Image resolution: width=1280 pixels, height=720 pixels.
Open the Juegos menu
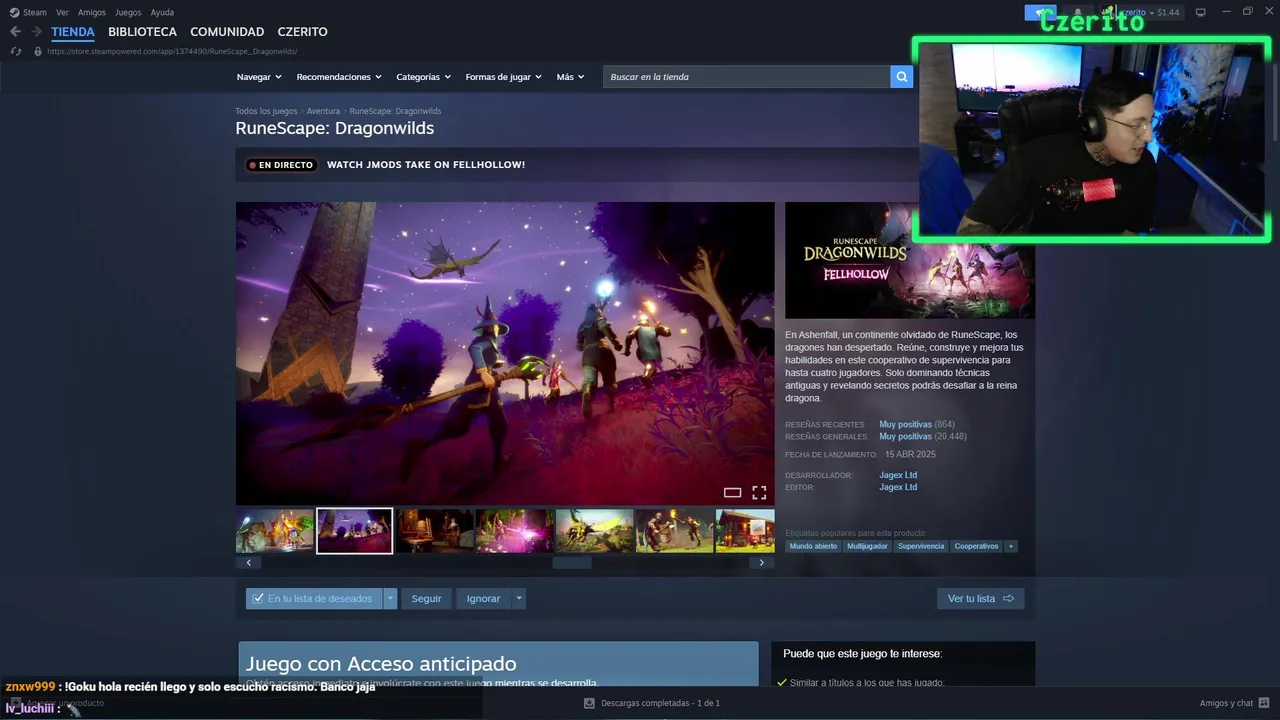128,12
